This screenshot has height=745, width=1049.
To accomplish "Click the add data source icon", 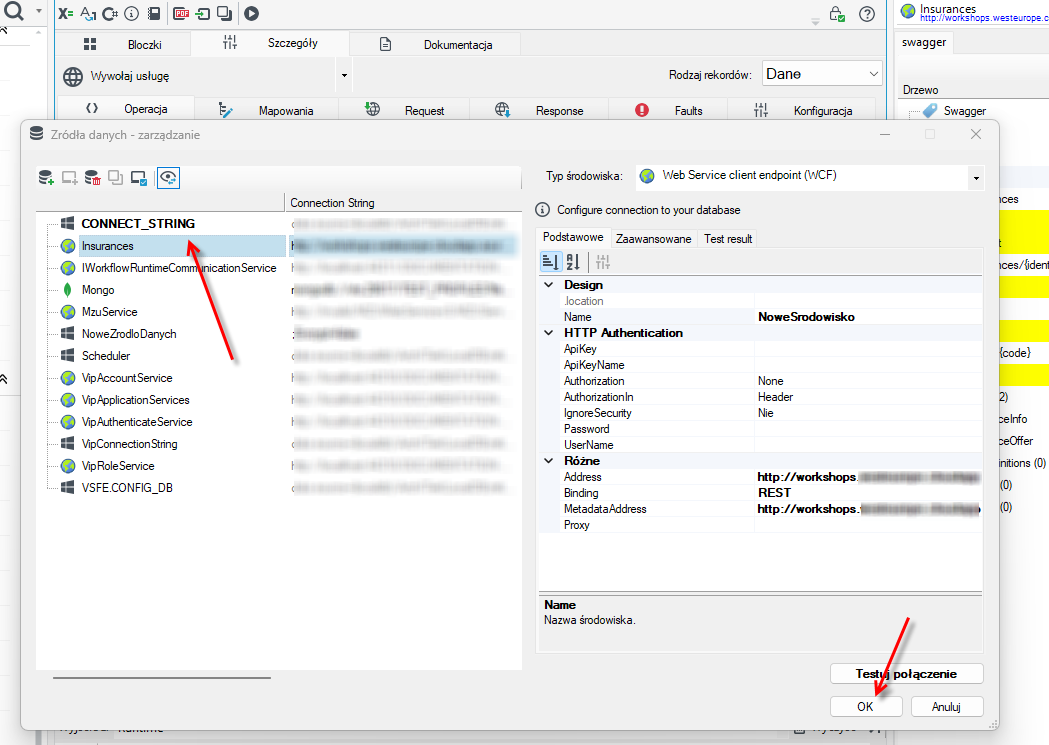I will [46, 178].
